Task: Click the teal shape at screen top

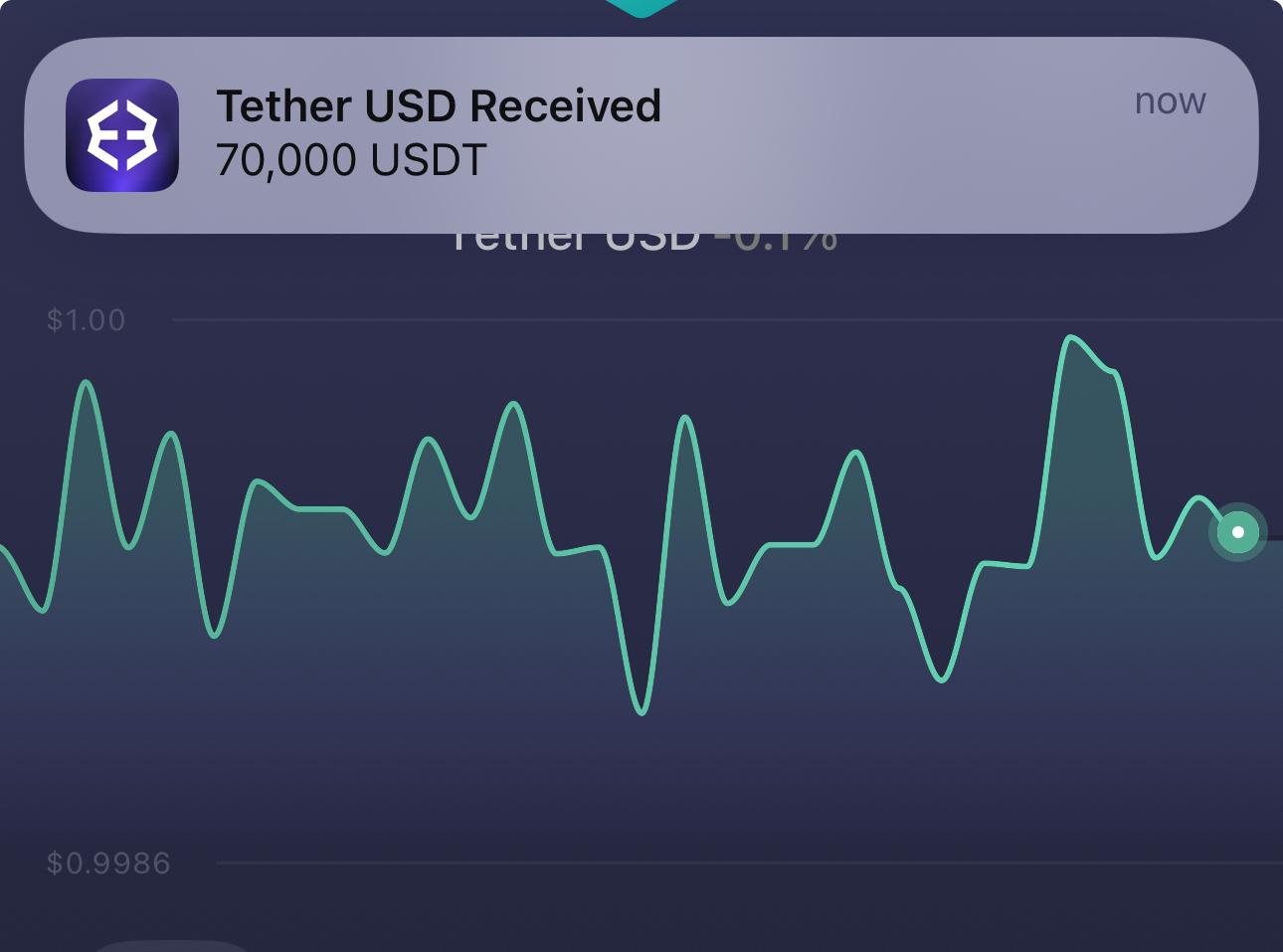Action: [x=641, y=7]
